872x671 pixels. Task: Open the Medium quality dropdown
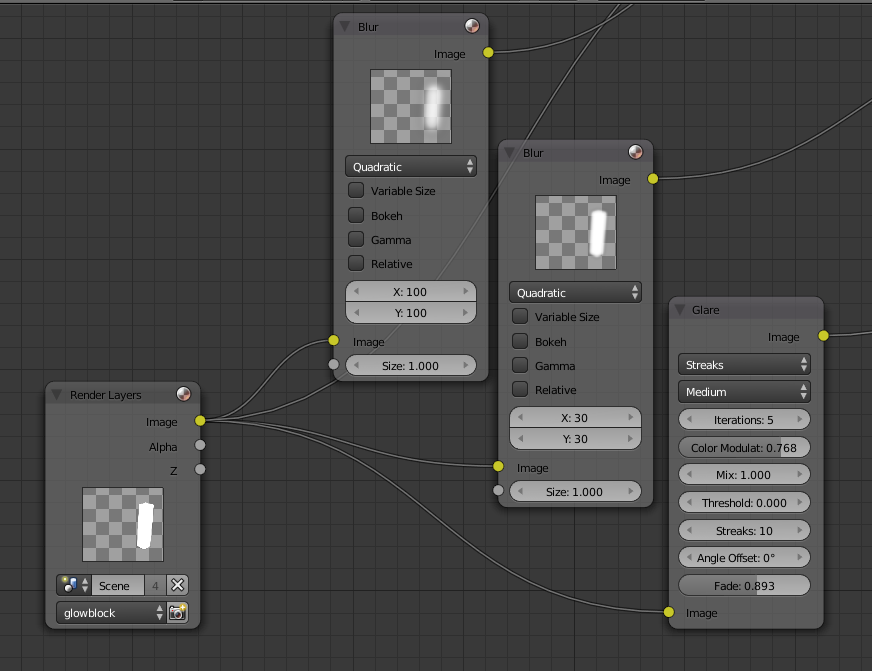(x=744, y=392)
